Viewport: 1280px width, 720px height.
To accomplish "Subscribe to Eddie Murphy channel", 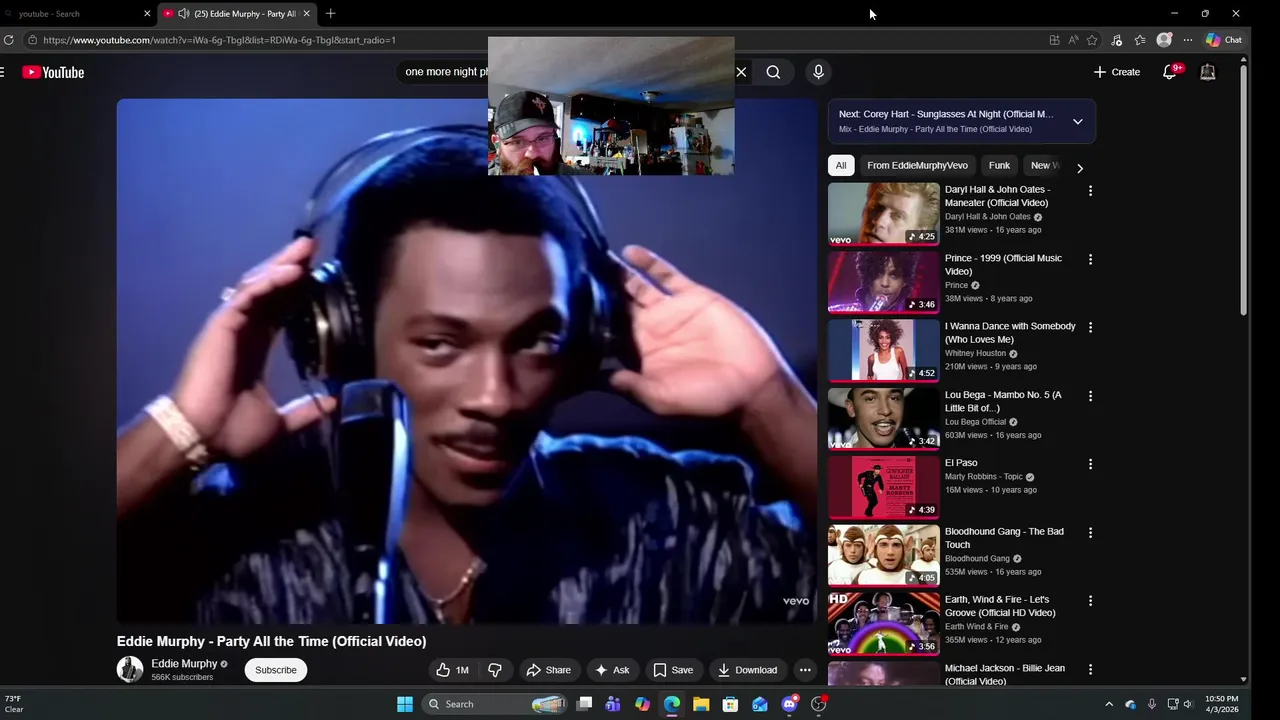I will pos(275,670).
